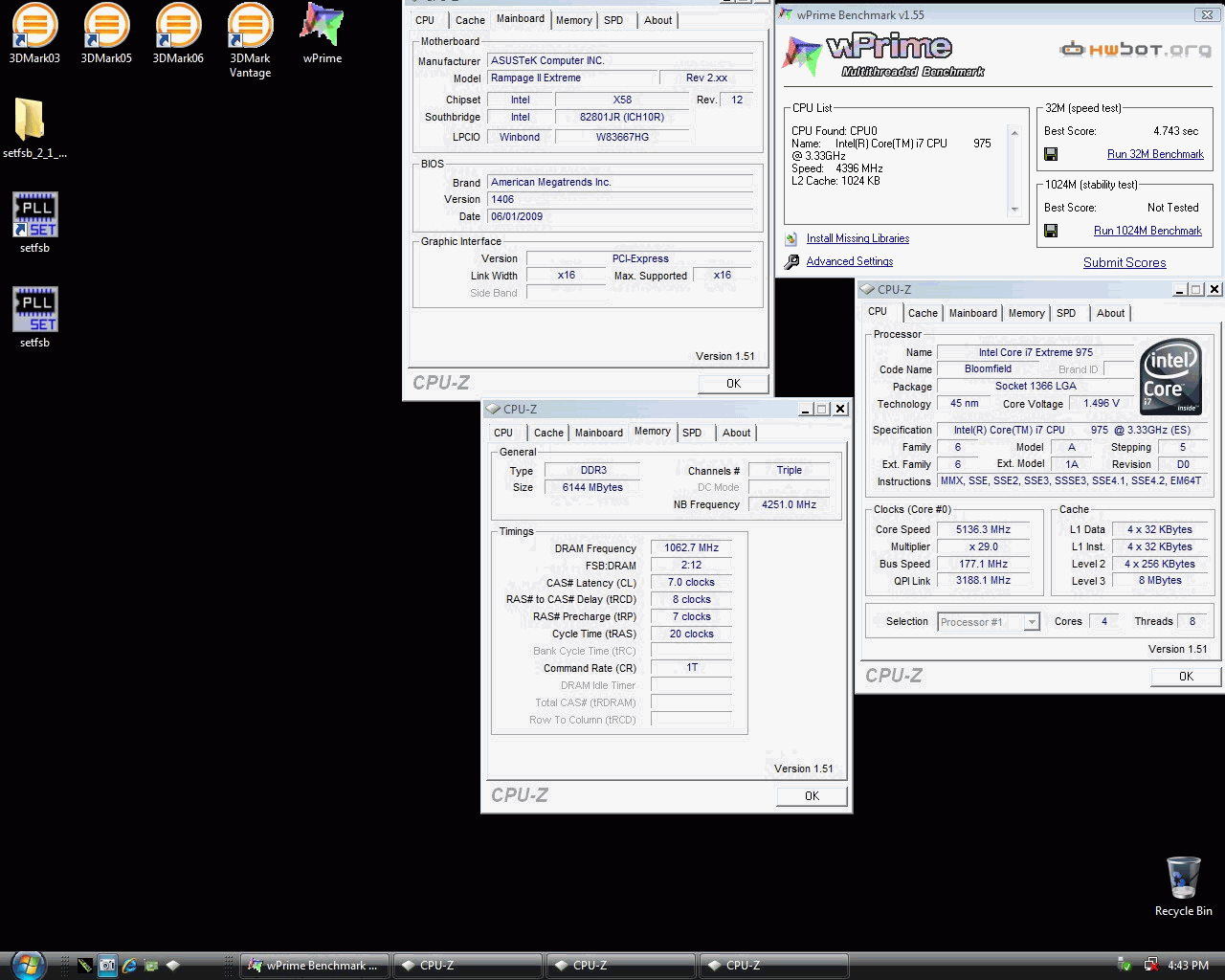This screenshot has height=980, width=1225.
Task: Click the camera icon in quick launch
Action: click(107, 966)
